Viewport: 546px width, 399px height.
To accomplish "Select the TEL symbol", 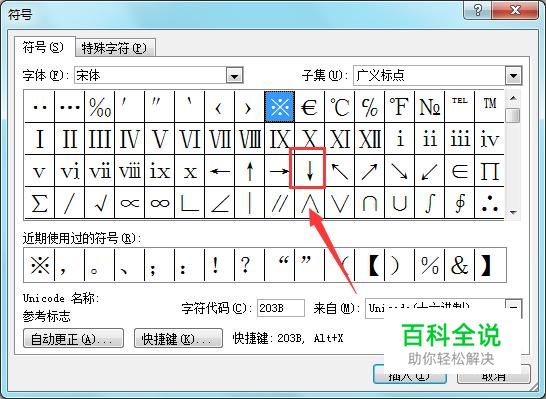I will click(x=460, y=107).
